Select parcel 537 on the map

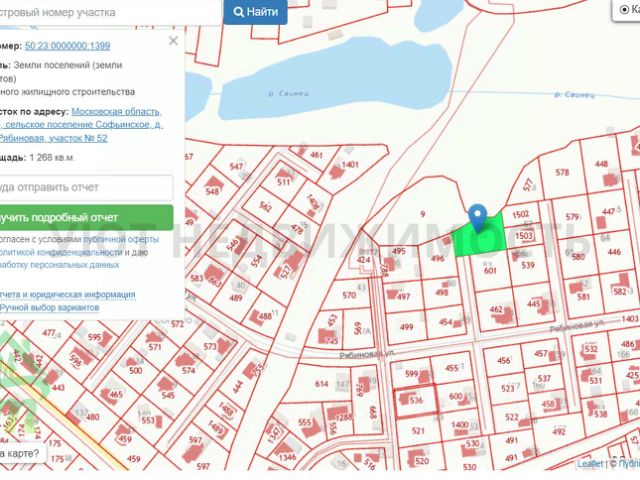[x=544, y=379]
